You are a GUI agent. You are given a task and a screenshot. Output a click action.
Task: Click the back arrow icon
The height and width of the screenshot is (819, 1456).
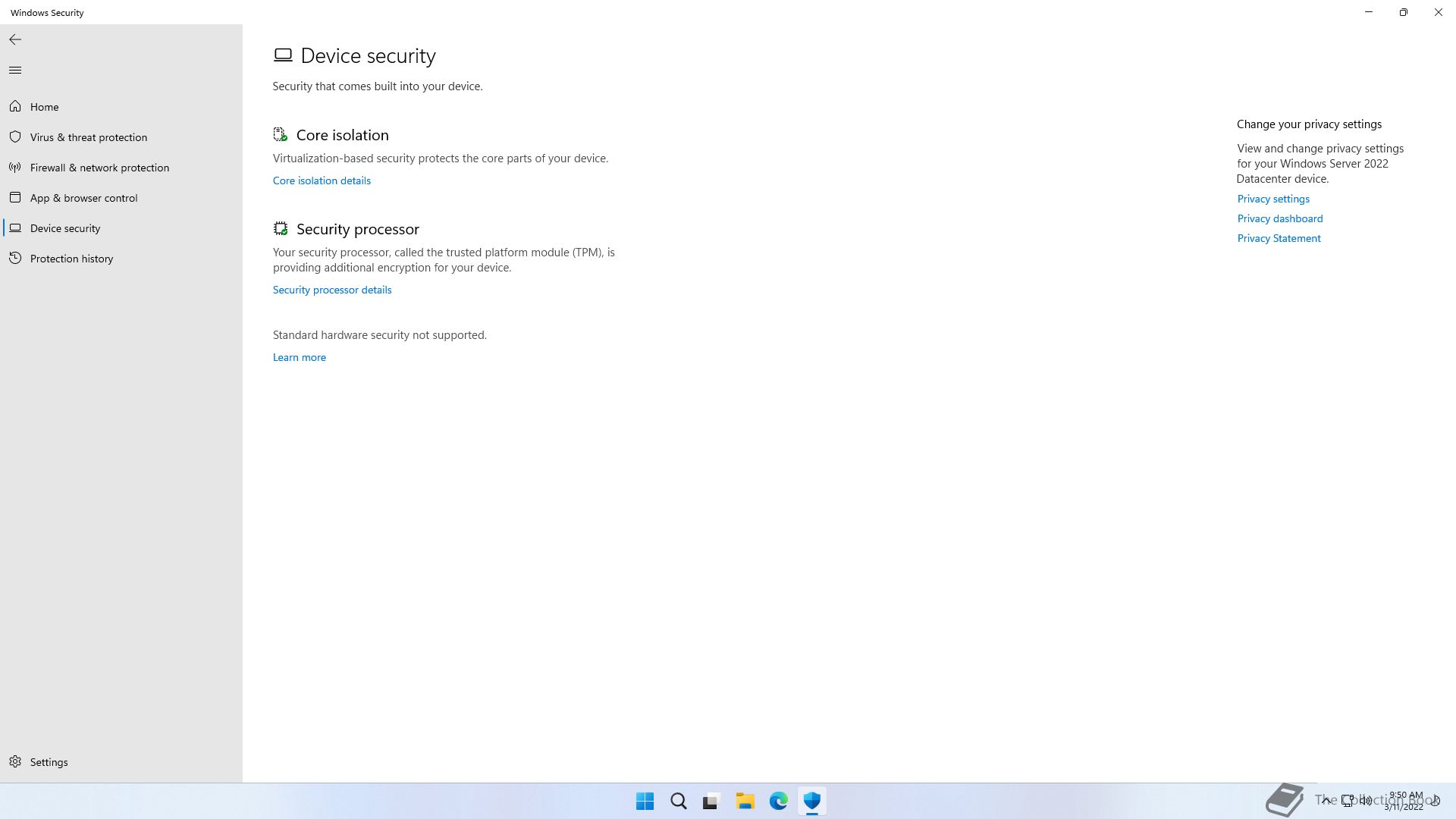click(x=15, y=39)
